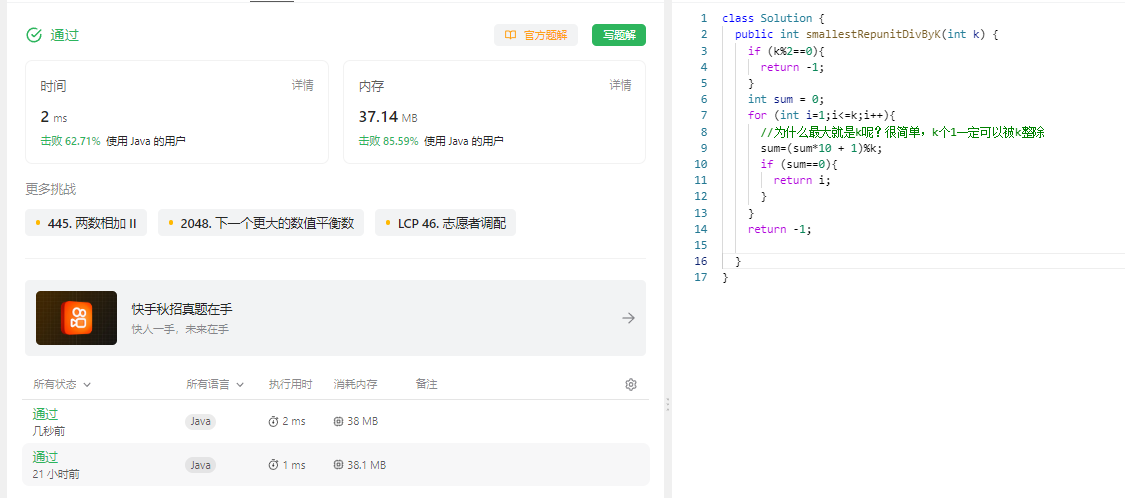1125x498 pixels.
Task: Click code line 'sum=(sum*10 + 1)%k;'
Action: click(821, 149)
